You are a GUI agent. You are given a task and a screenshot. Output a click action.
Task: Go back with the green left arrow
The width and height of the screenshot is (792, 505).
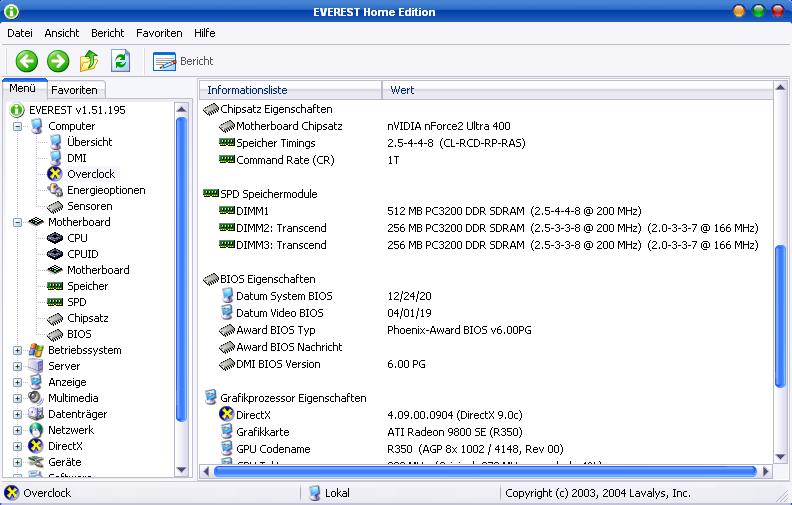click(x=26, y=61)
